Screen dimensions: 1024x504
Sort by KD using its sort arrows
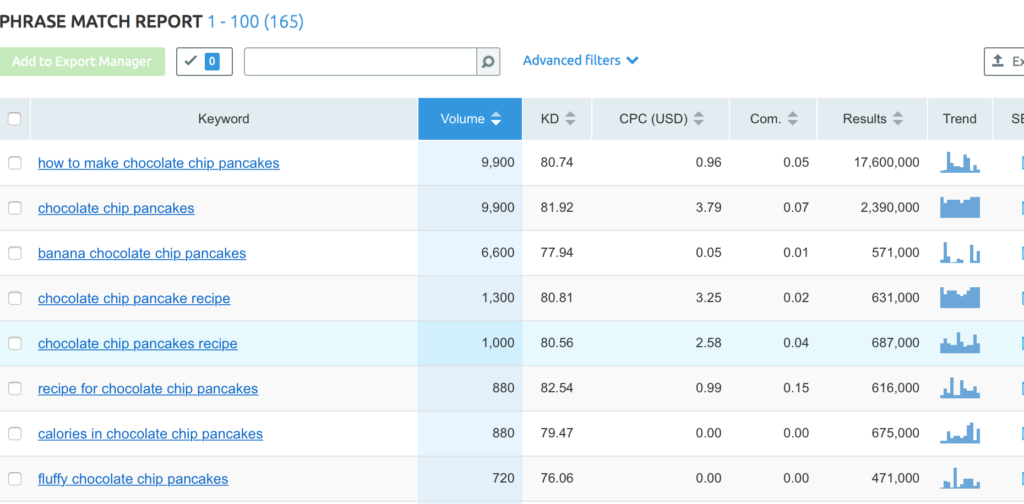coord(570,119)
